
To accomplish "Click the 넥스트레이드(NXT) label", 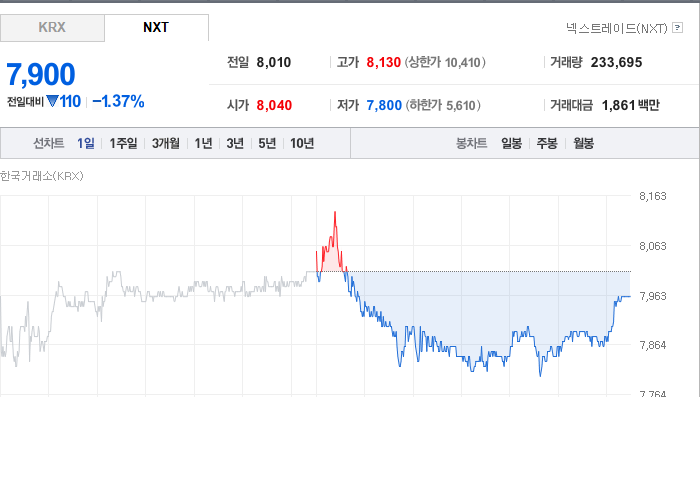I will pos(617,28).
